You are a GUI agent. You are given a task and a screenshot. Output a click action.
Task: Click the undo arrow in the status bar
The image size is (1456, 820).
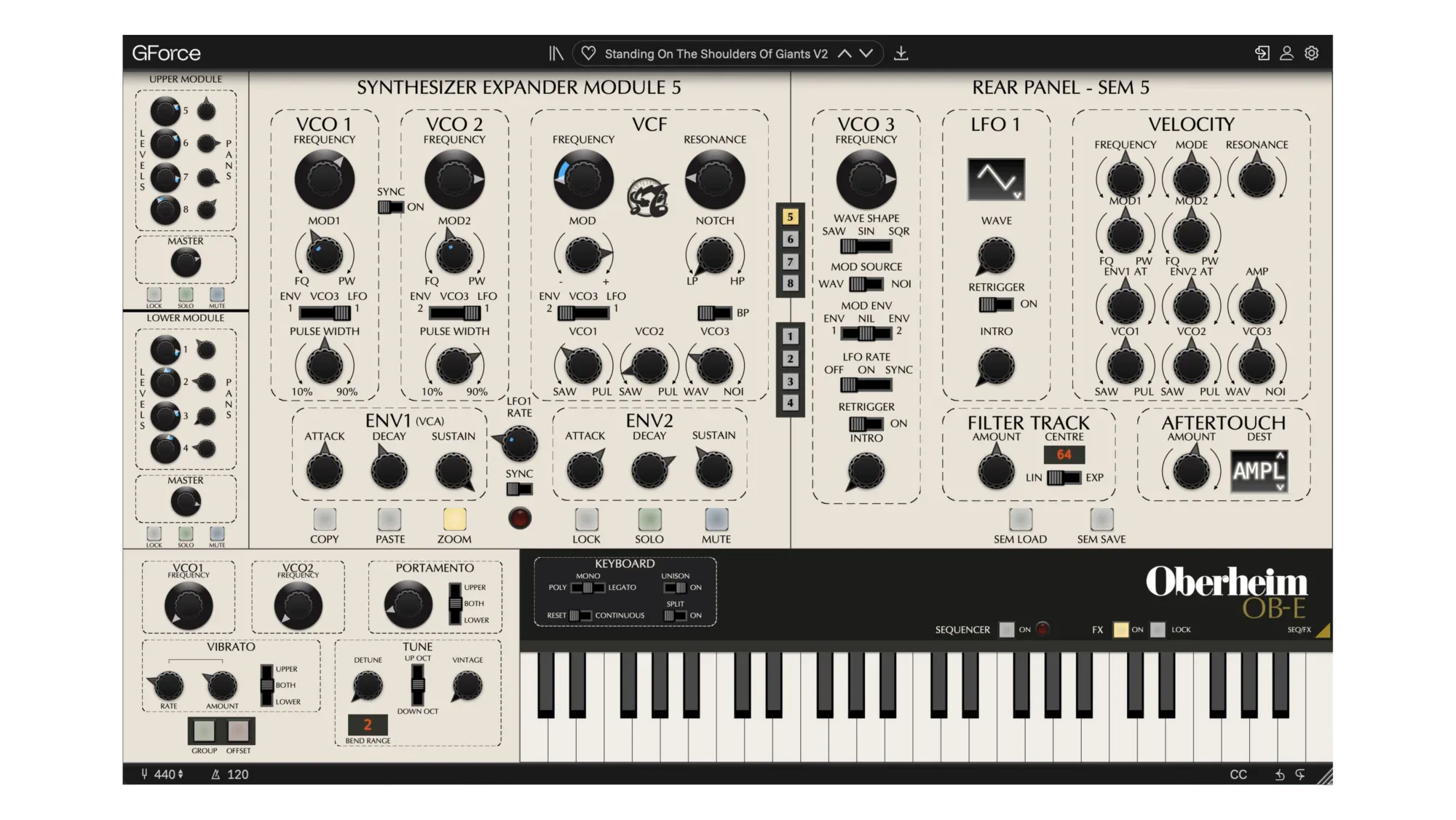(x=1279, y=775)
